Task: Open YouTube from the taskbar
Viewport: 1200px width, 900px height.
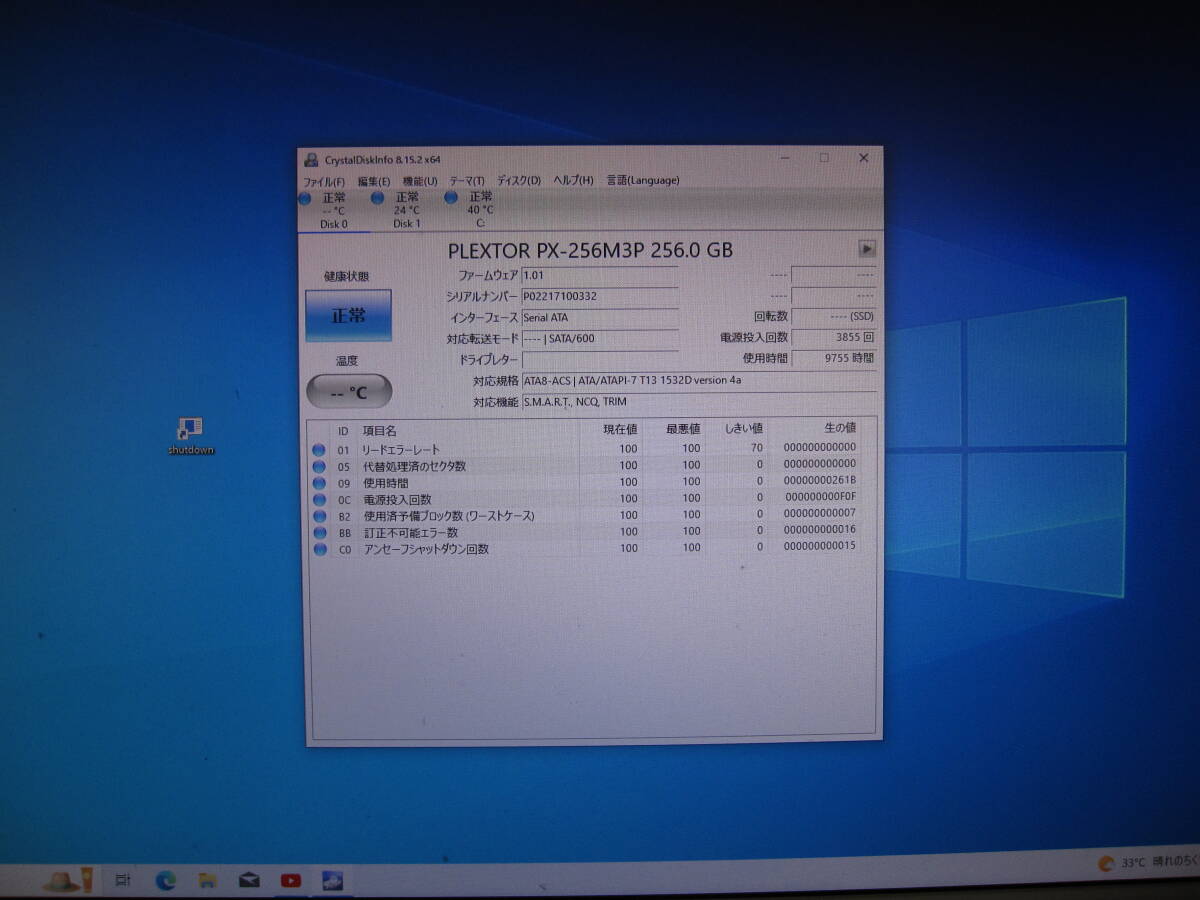Action: [x=291, y=880]
